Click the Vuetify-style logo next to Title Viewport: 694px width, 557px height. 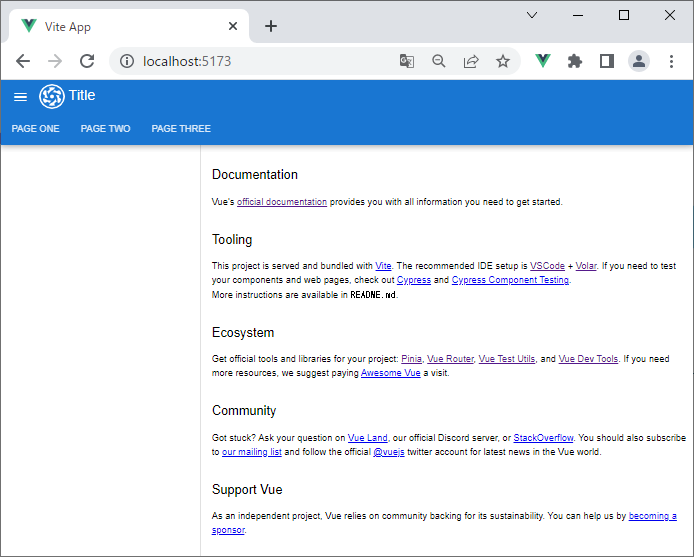52,96
